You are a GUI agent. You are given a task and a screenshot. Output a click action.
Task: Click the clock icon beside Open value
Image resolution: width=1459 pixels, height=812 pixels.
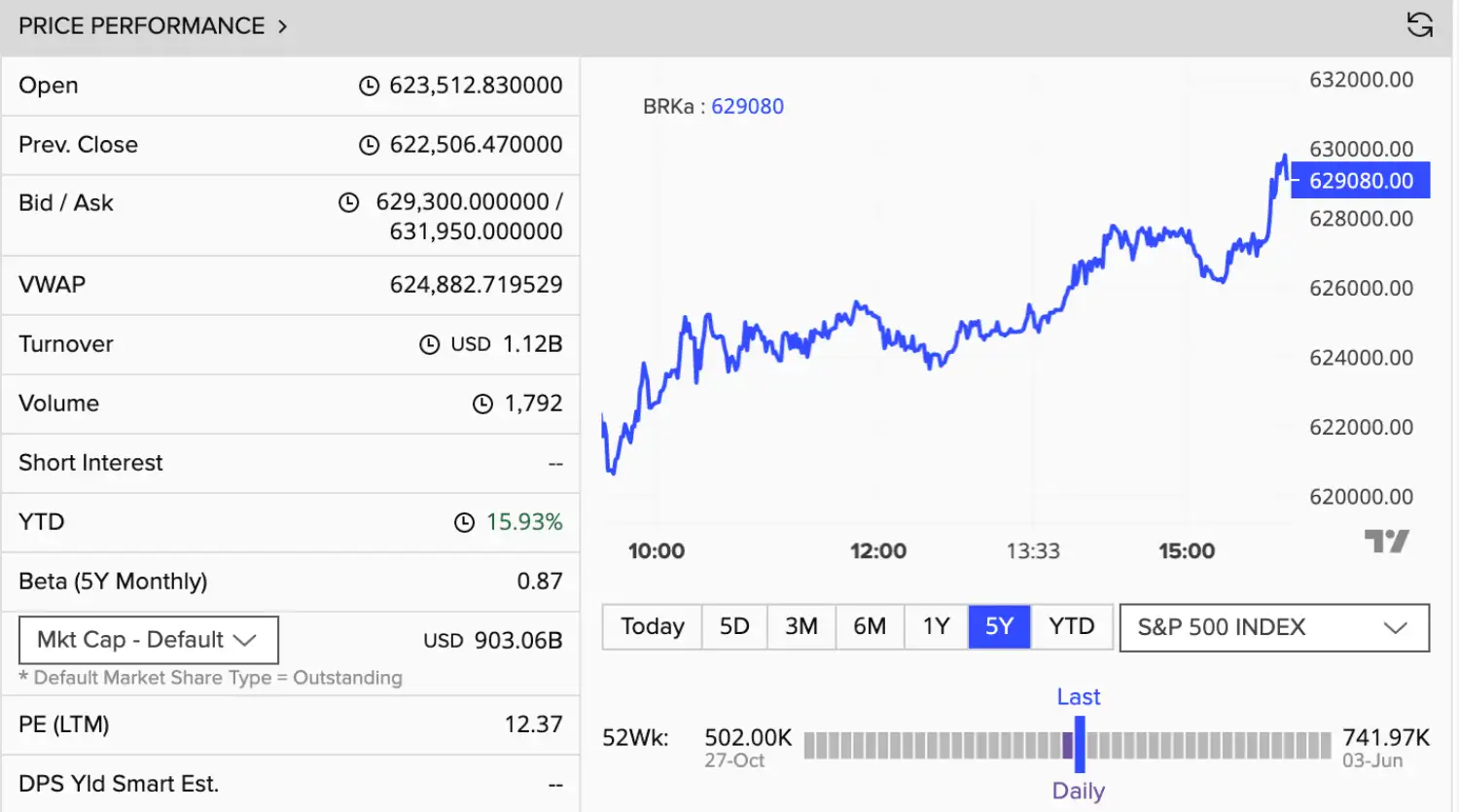(369, 86)
